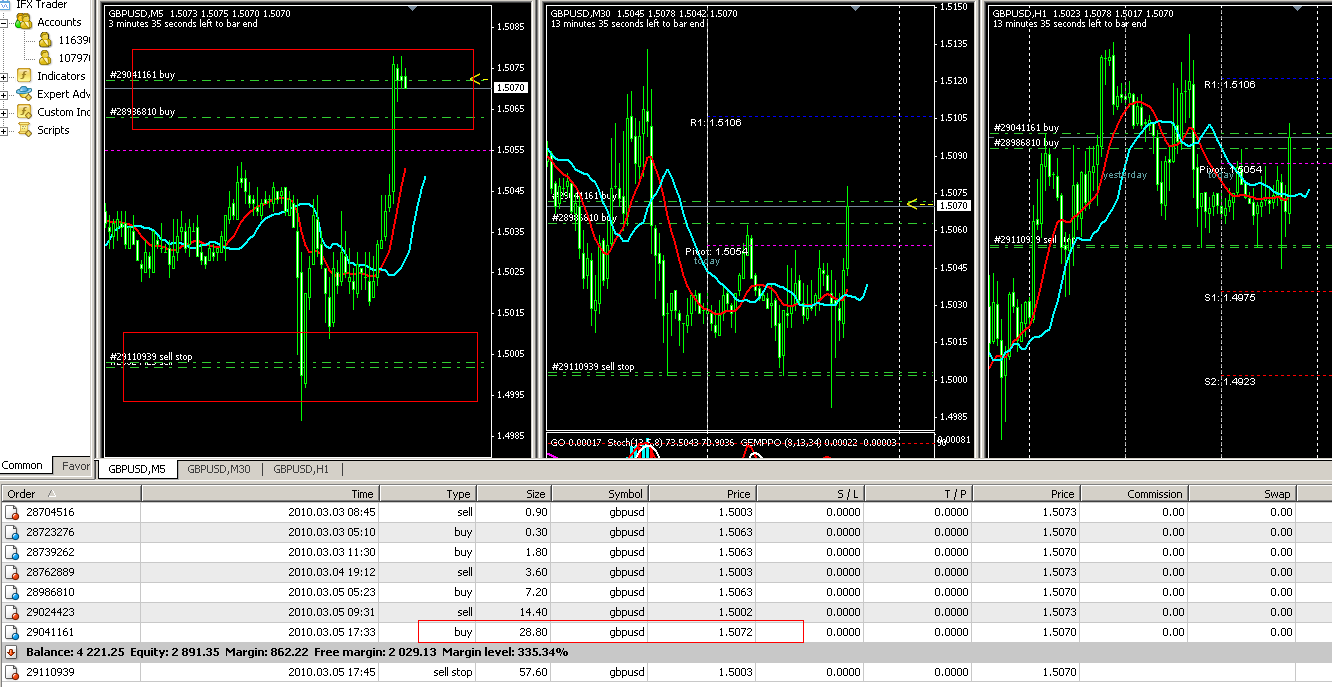1332x687 pixels.
Task: Select the Indicators icon in Navigator
Action: (x=24, y=76)
